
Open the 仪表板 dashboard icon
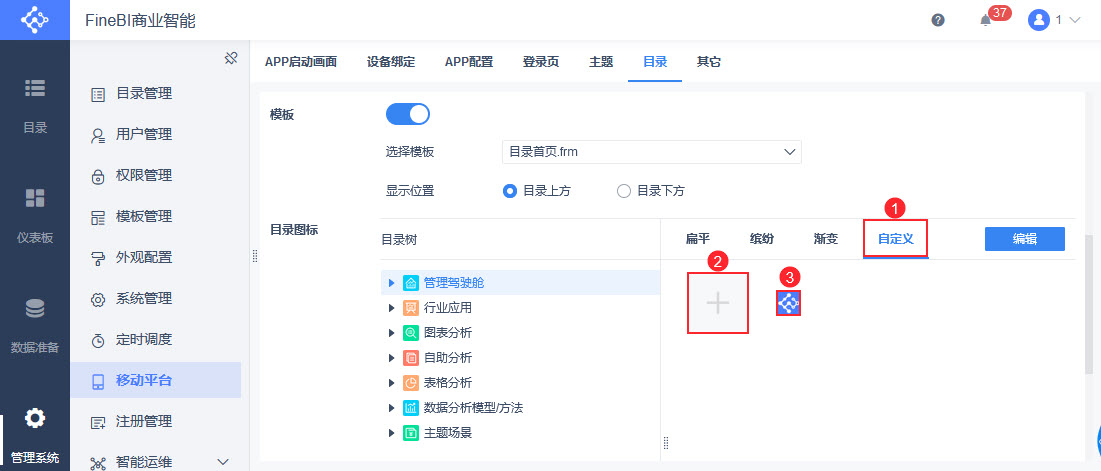(35, 197)
